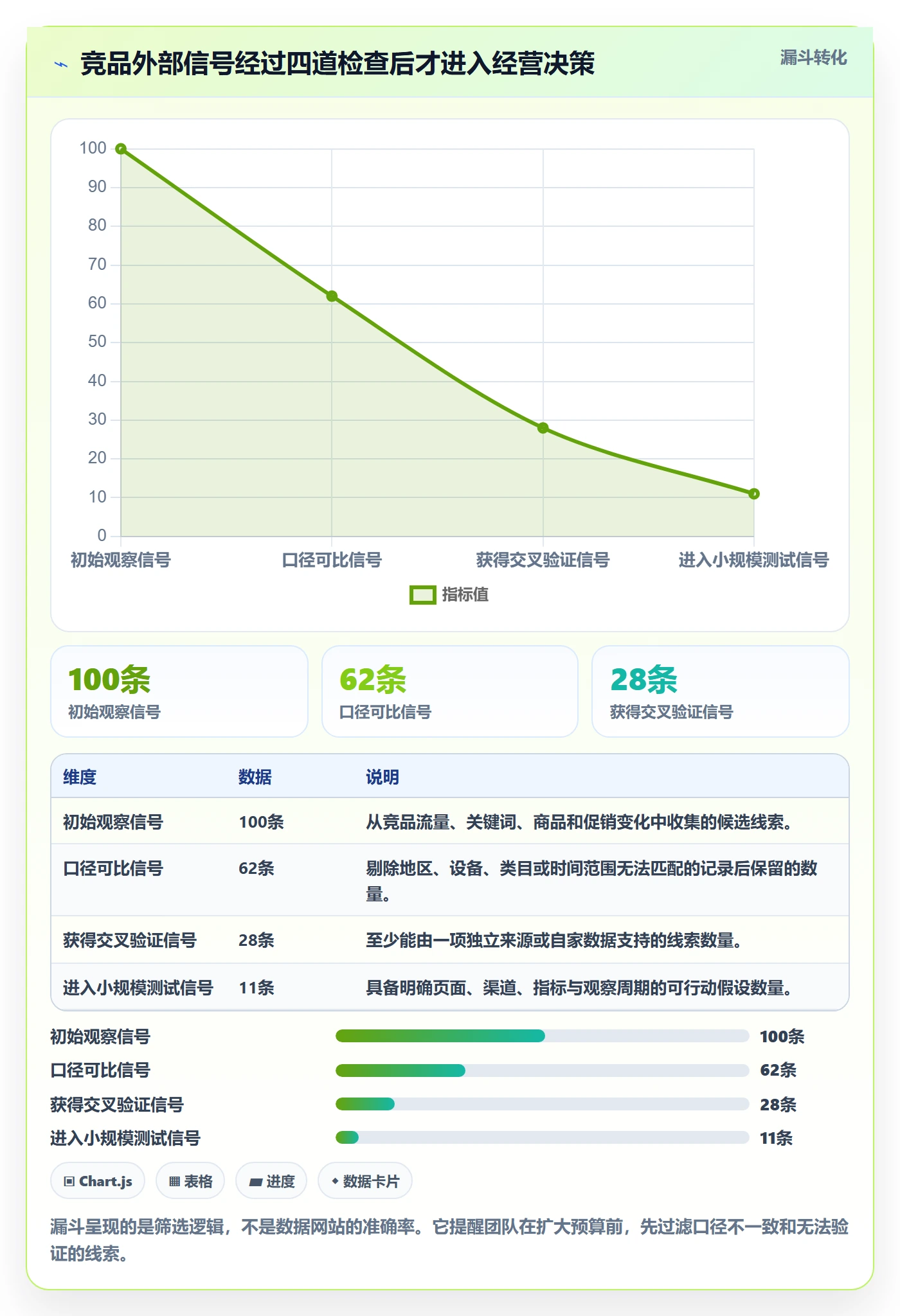Click the diamond icon in 数据卡片 chip
This screenshot has width=900, height=1316.
tap(335, 1181)
